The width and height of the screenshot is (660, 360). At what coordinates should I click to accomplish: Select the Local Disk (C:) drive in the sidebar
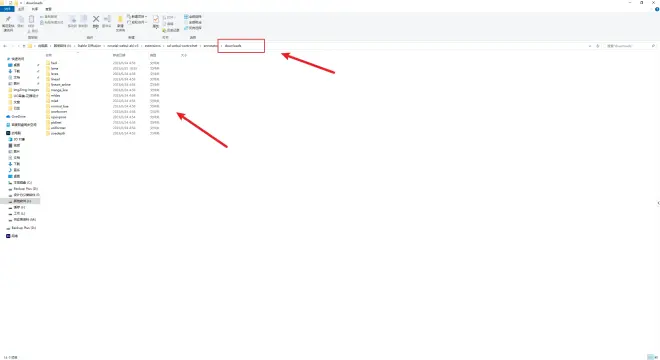(x=20, y=183)
